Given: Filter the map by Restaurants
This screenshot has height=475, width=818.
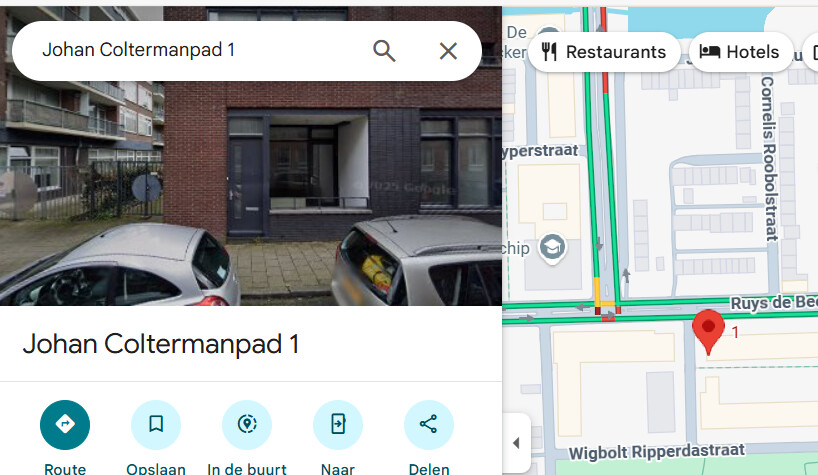Looking at the screenshot, I should click(604, 52).
